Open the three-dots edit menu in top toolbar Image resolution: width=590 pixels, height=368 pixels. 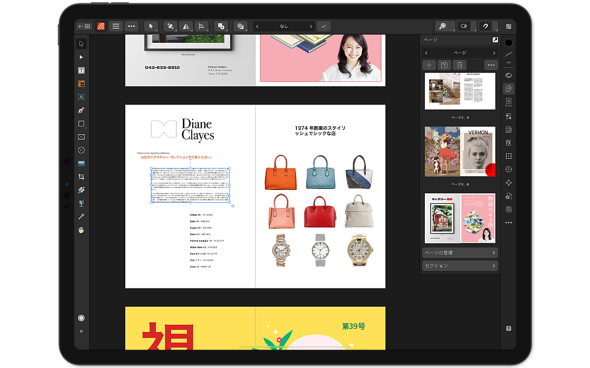point(131,26)
